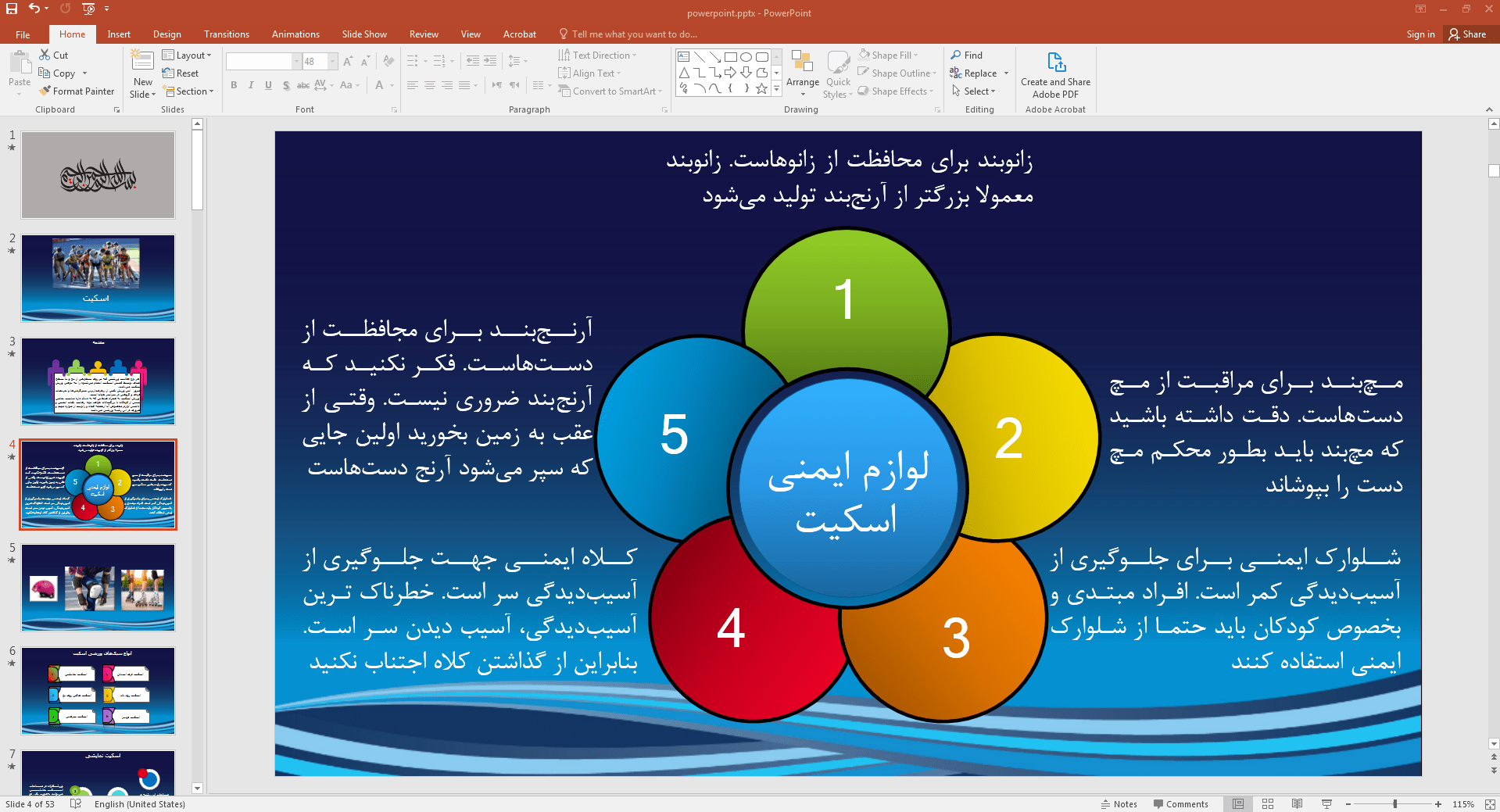Switch to the Design tab
This screenshot has height=812, width=1500.
[x=167, y=34]
